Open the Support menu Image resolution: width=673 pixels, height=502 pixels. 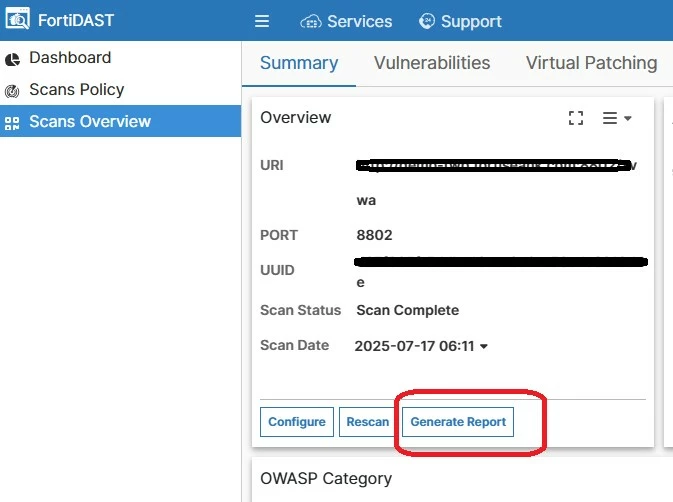460,21
